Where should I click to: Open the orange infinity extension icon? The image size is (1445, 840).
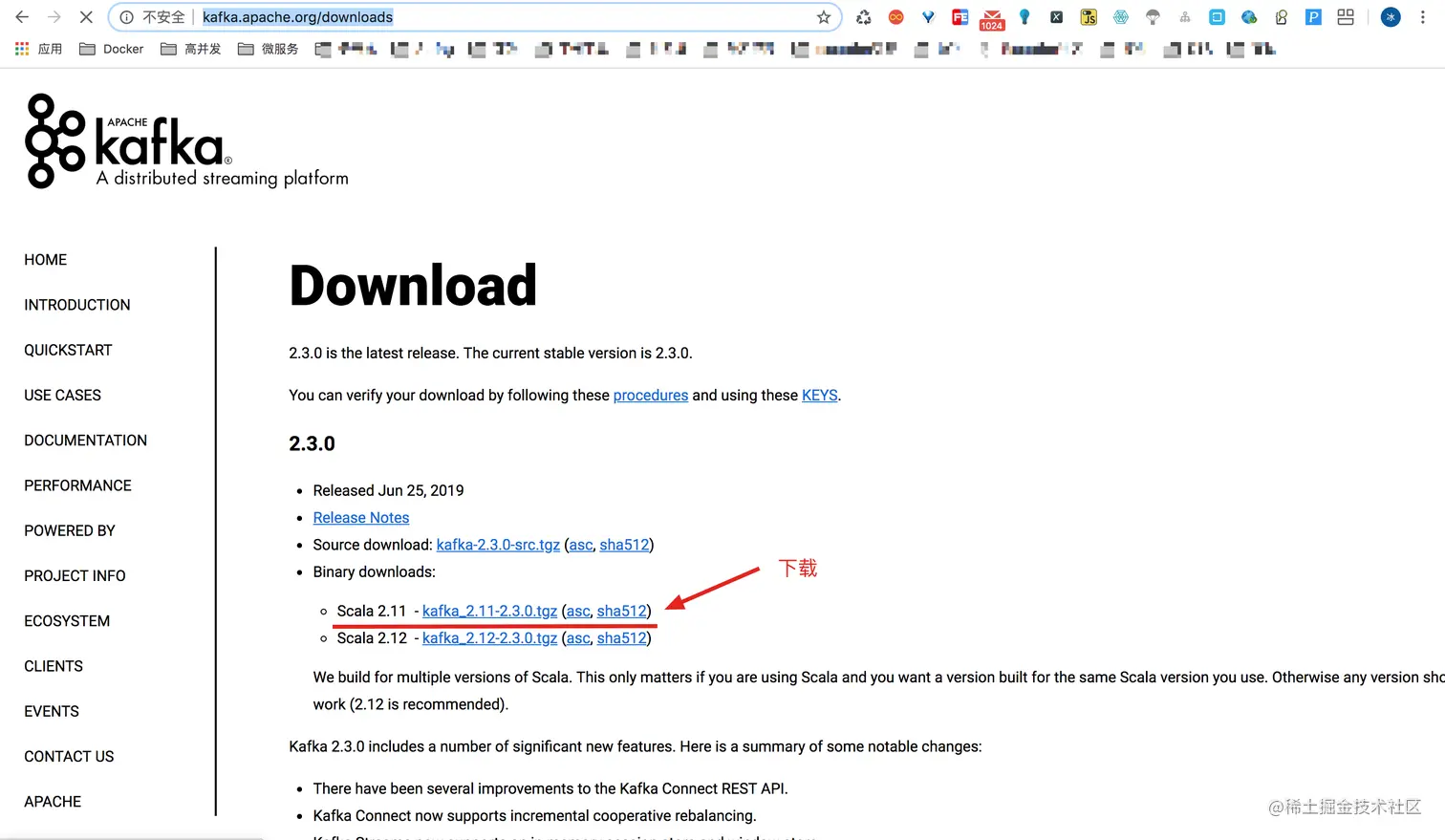pyautogui.click(x=895, y=17)
